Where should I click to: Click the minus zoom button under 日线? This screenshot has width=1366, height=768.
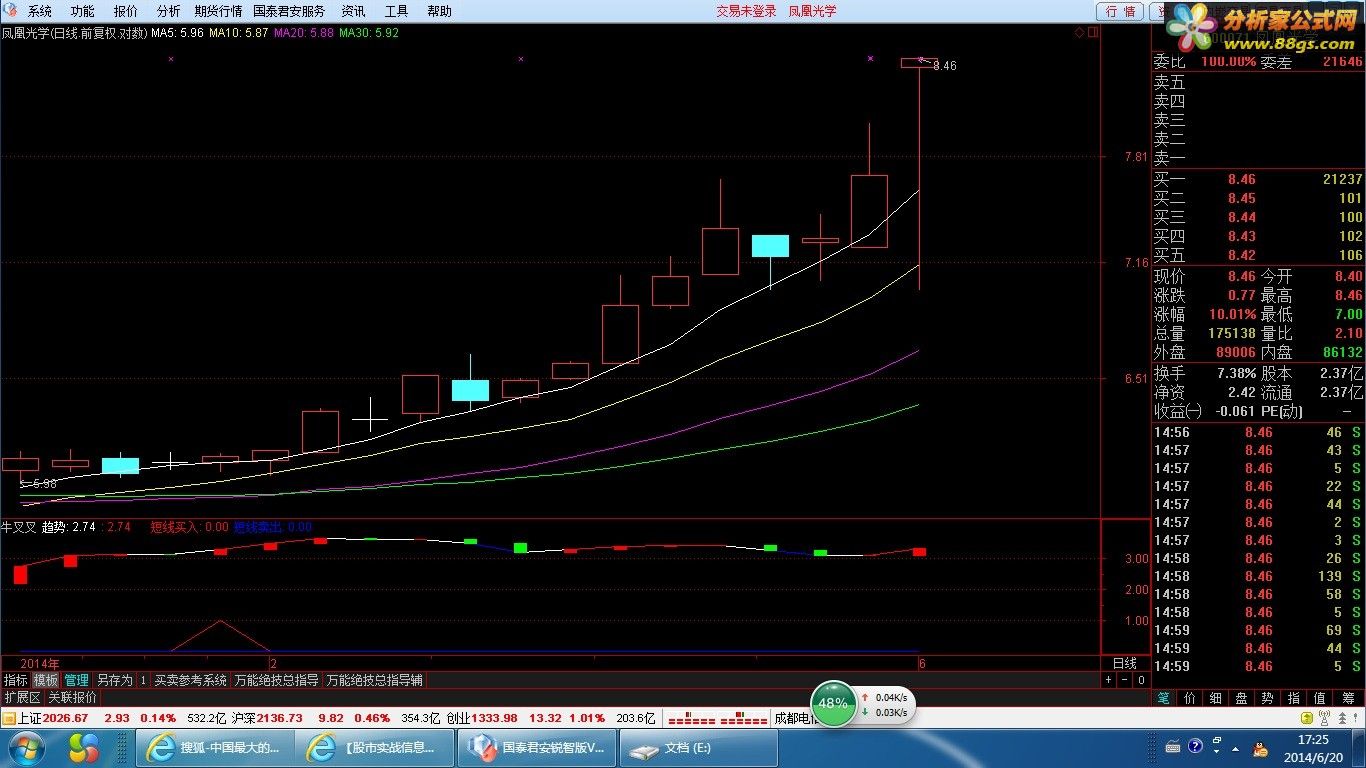(x=1124, y=680)
